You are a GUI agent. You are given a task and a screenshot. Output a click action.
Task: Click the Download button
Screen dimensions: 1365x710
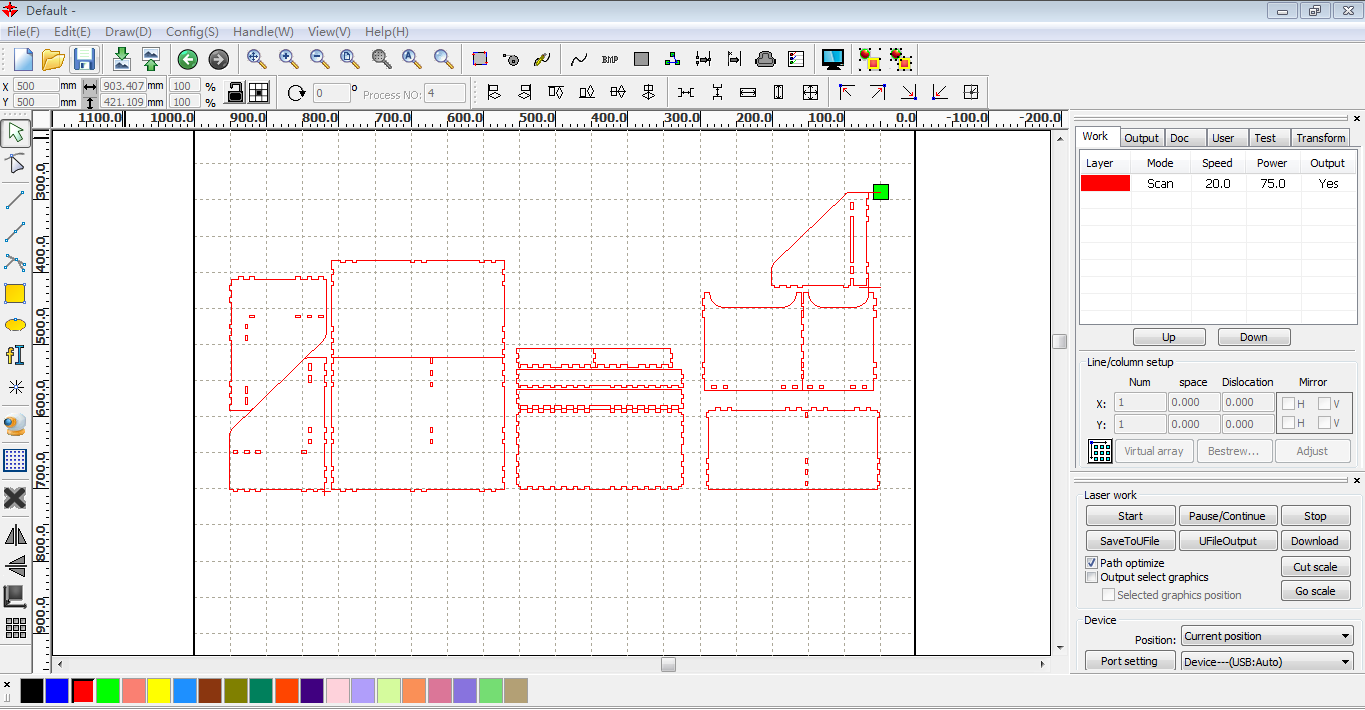pyautogui.click(x=1314, y=541)
